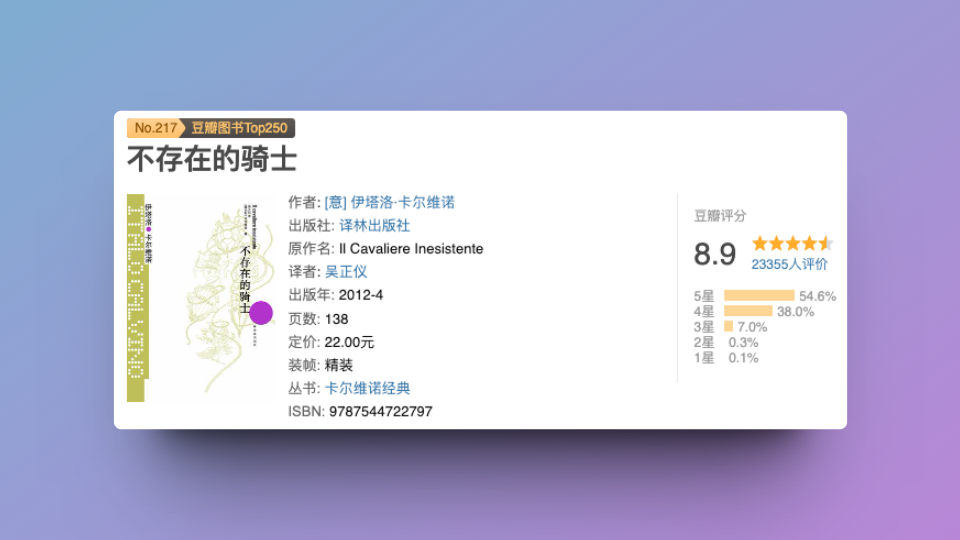
Task: Open the 豆瓣图书Top250 list link
Action: click(x=240, y=128)
